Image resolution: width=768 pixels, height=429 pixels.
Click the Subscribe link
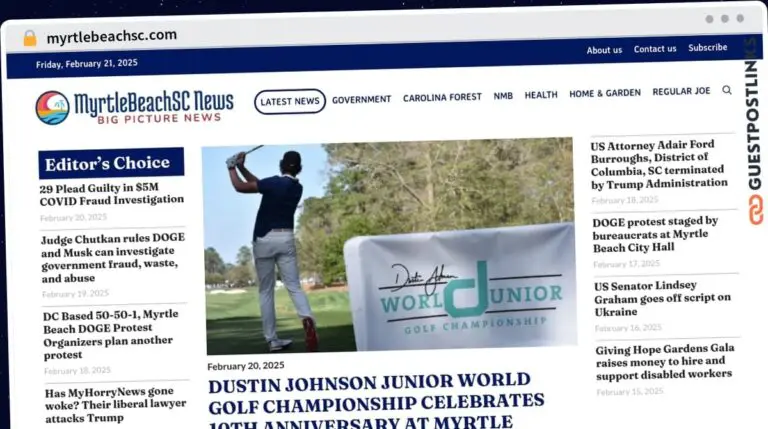[707, 48]
